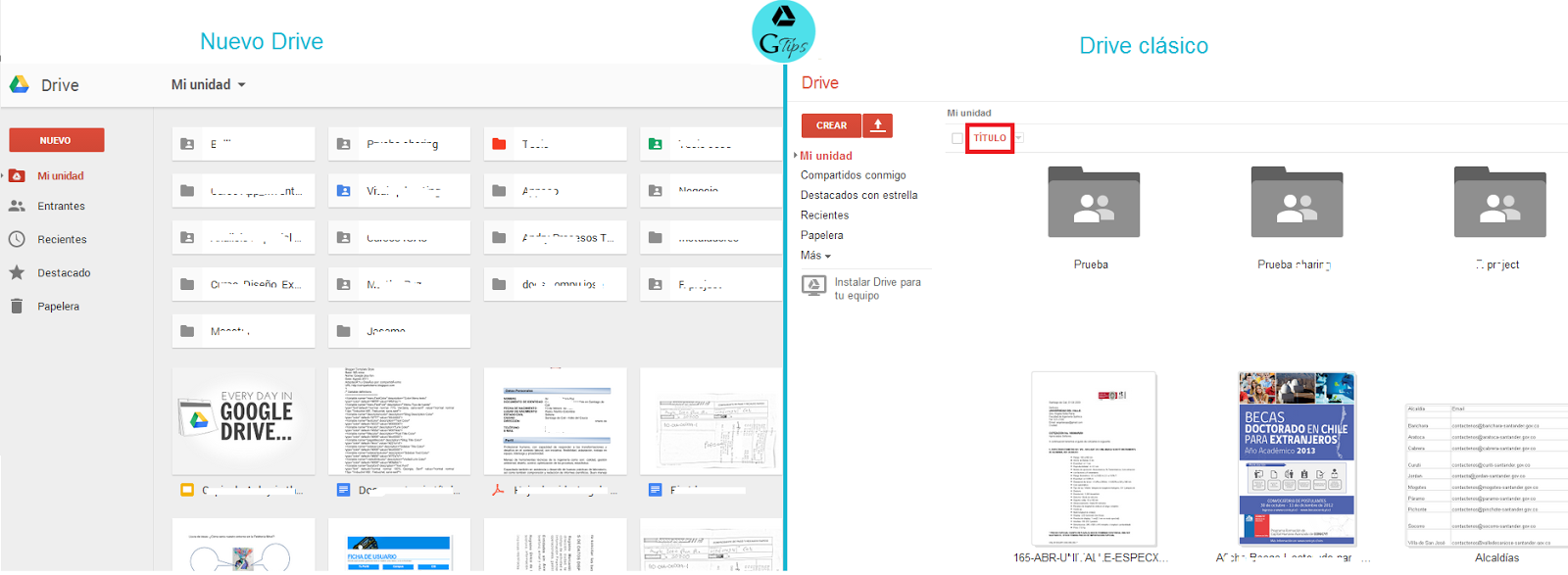This screenshot has width=1568, height=575.
Task: Open the shared folder ending in 'project'
Action: coord(1499,202)
